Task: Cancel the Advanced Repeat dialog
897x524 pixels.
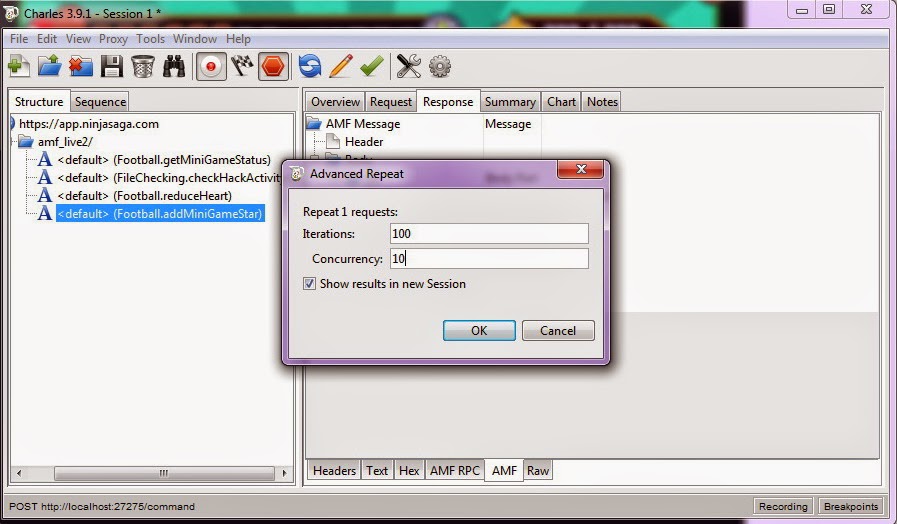Action: point(558,331)
